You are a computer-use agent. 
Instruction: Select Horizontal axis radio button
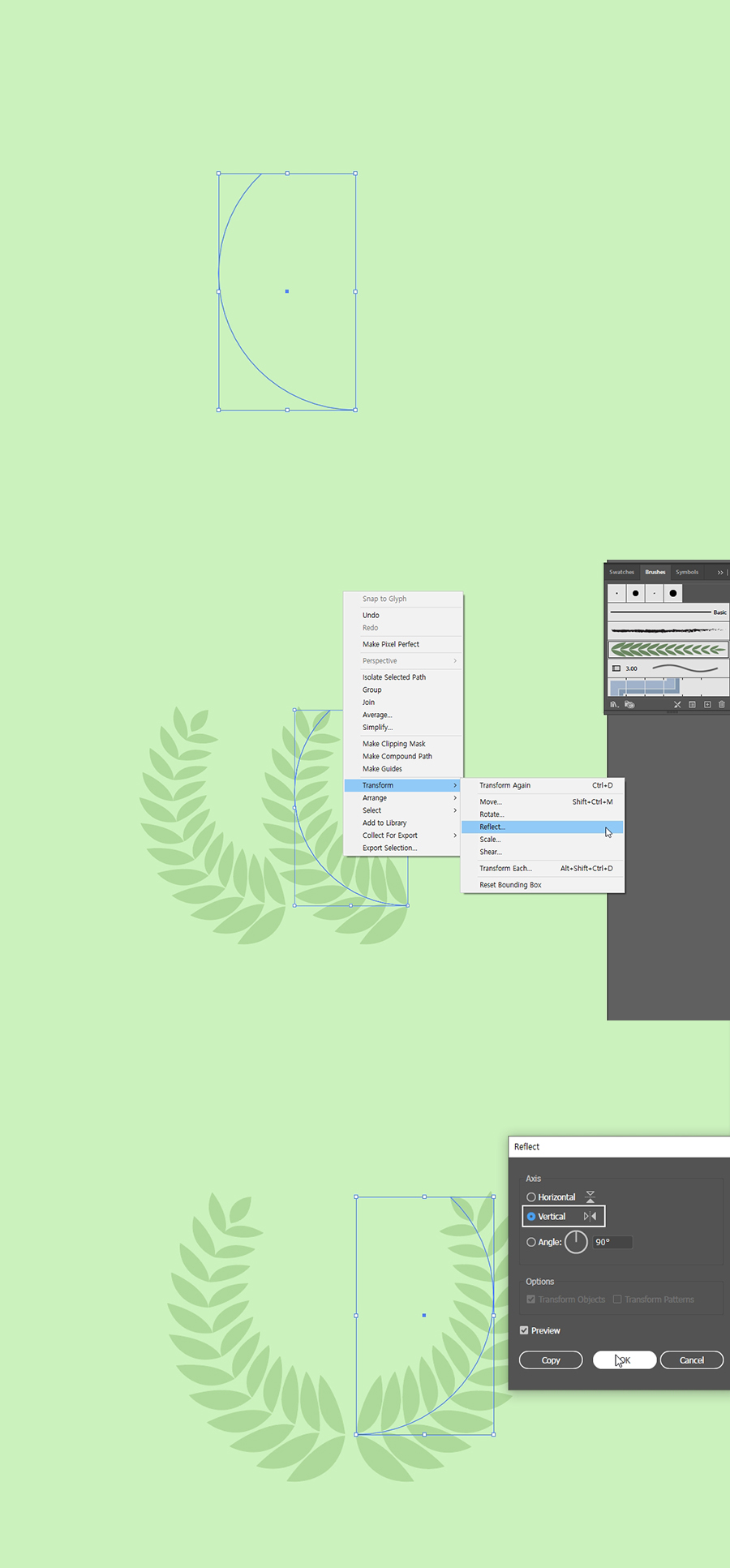point(531,1197)
